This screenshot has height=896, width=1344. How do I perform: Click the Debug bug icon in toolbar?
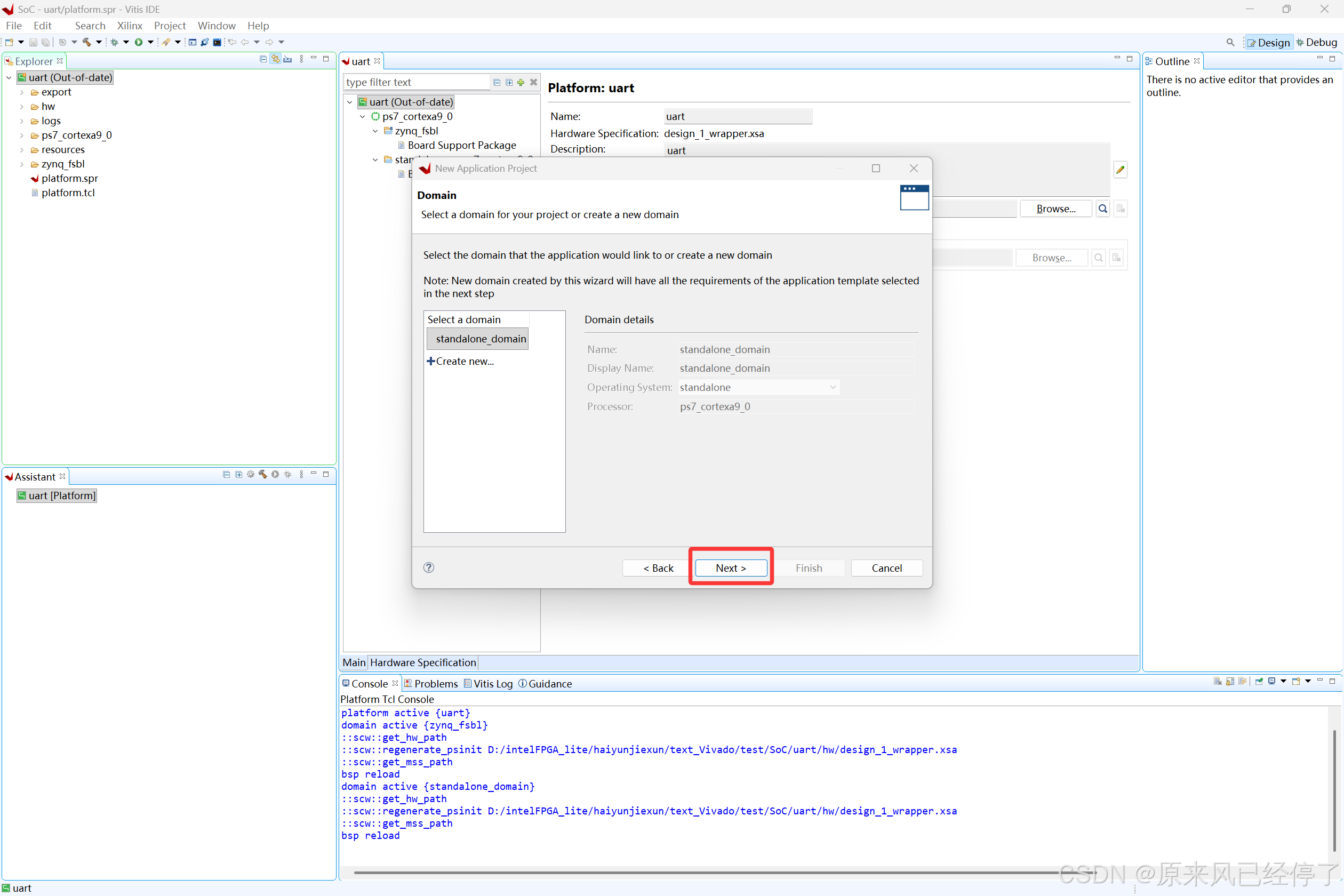pos(114,42)
